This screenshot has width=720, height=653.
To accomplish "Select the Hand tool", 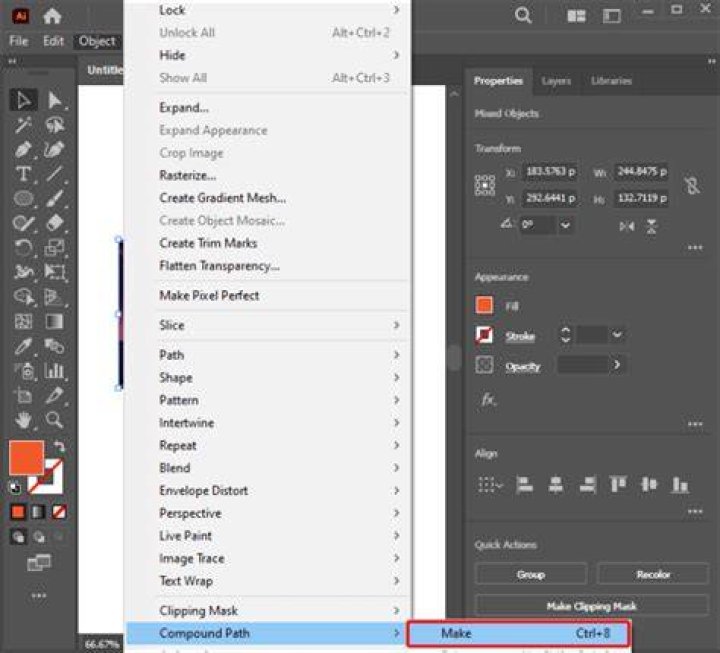I will 23,420.
